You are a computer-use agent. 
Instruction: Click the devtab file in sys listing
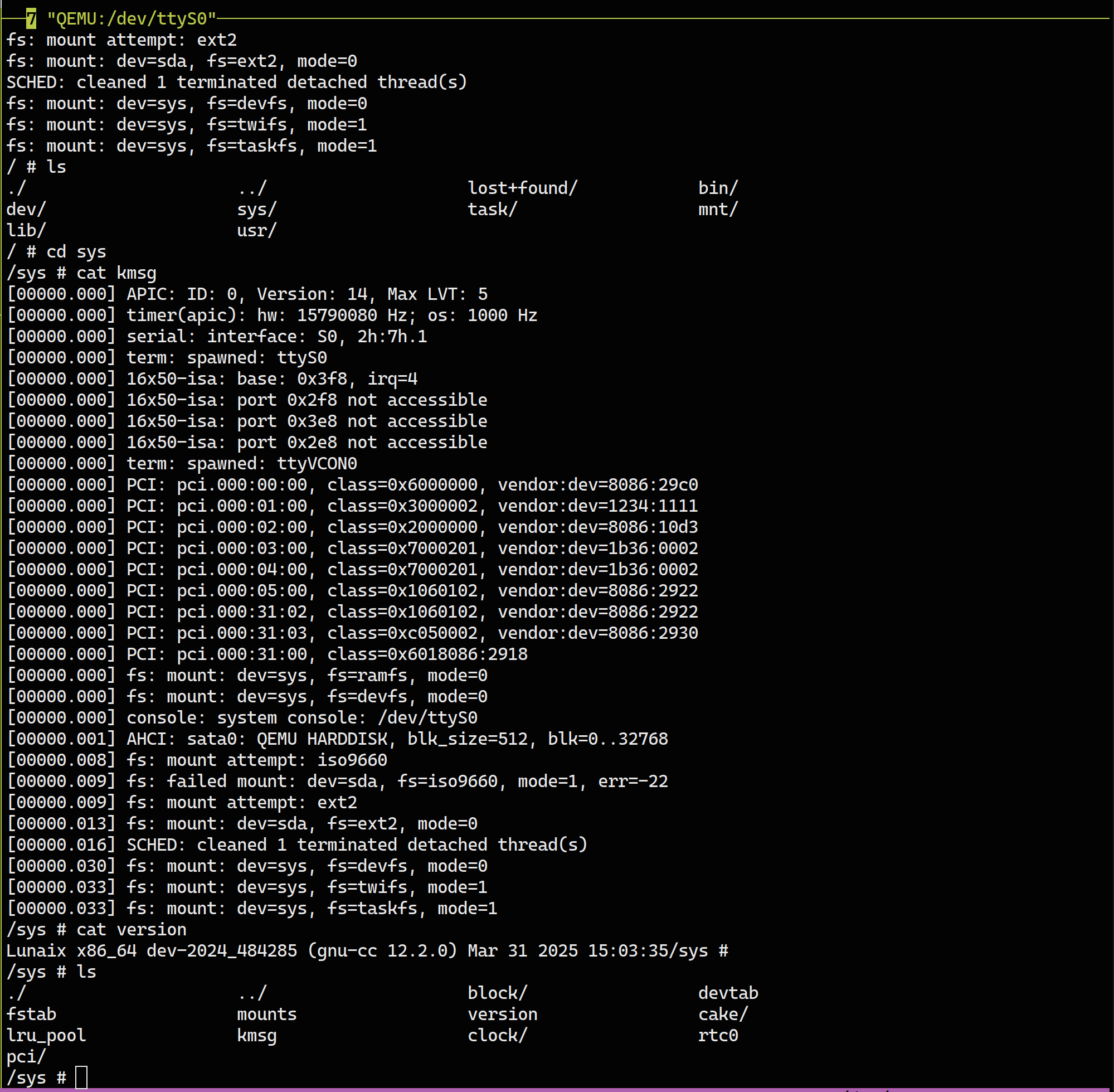(728, 993)
